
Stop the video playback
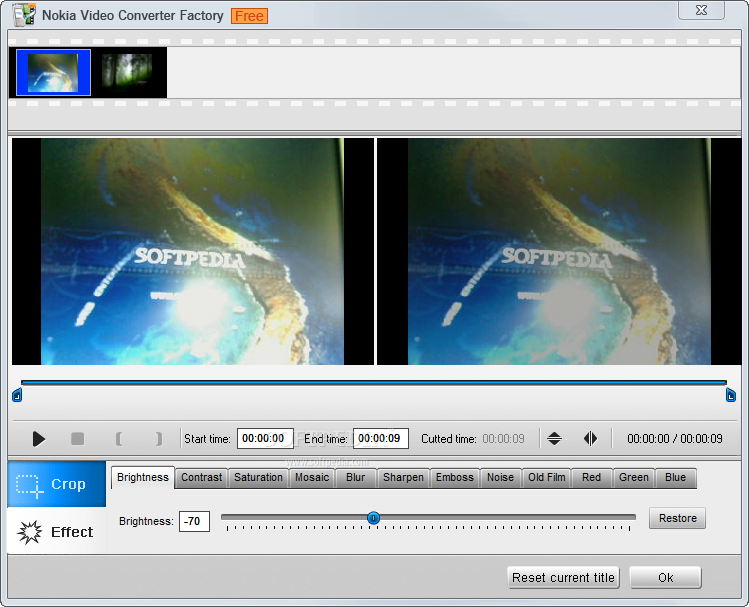(77, 438)
